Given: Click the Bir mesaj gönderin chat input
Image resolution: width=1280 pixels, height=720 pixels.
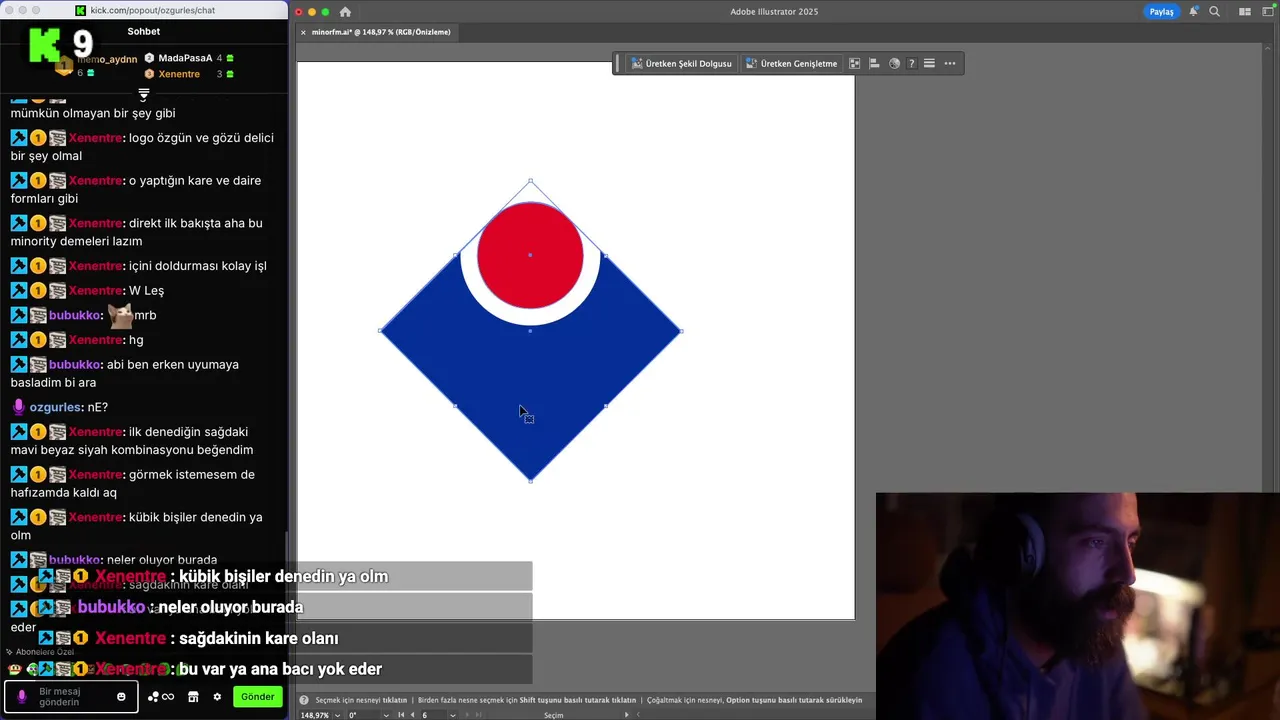Looking at the screenshot, I should (72, 697).
